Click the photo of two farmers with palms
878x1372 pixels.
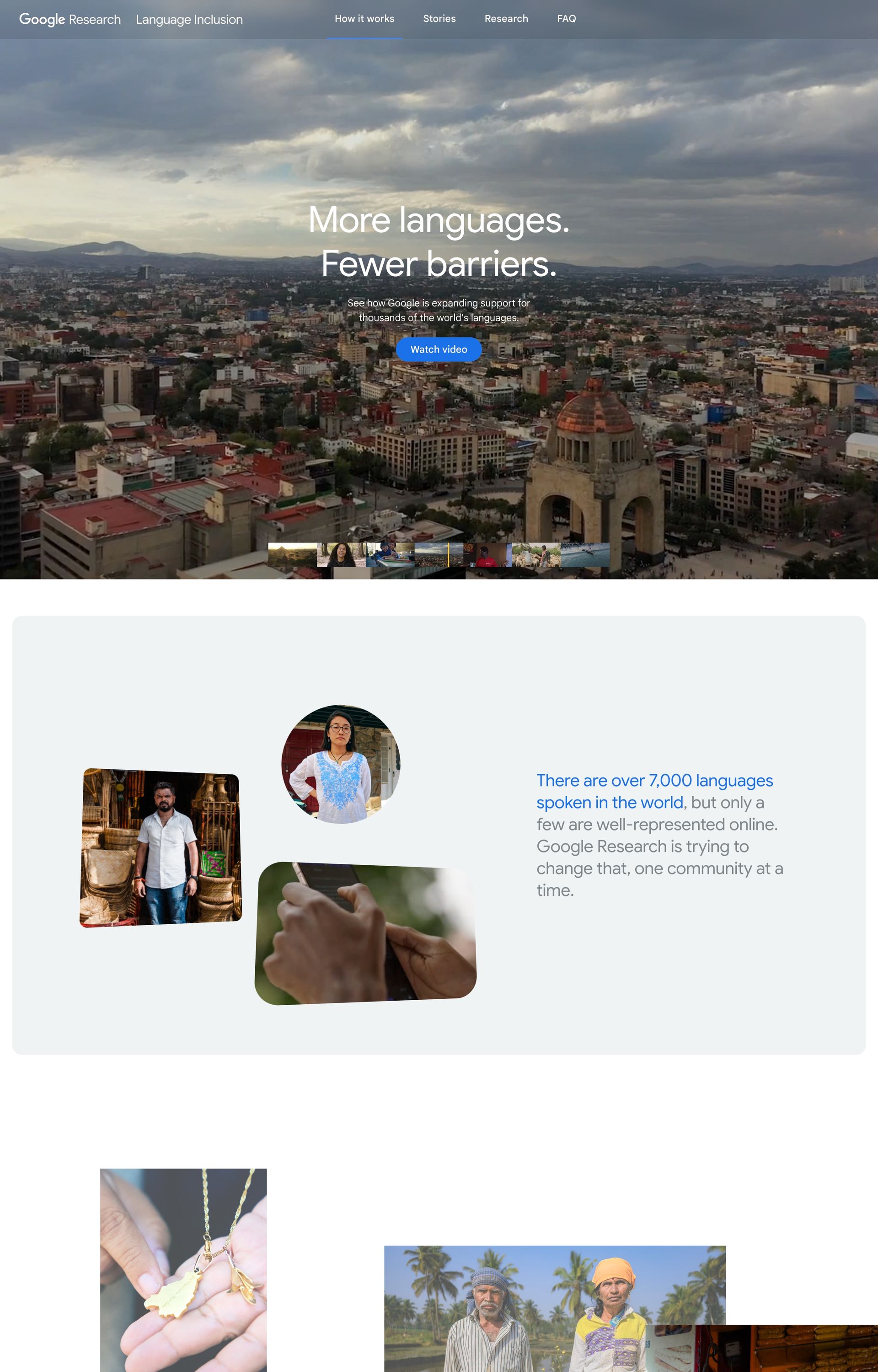point(555,1309)
